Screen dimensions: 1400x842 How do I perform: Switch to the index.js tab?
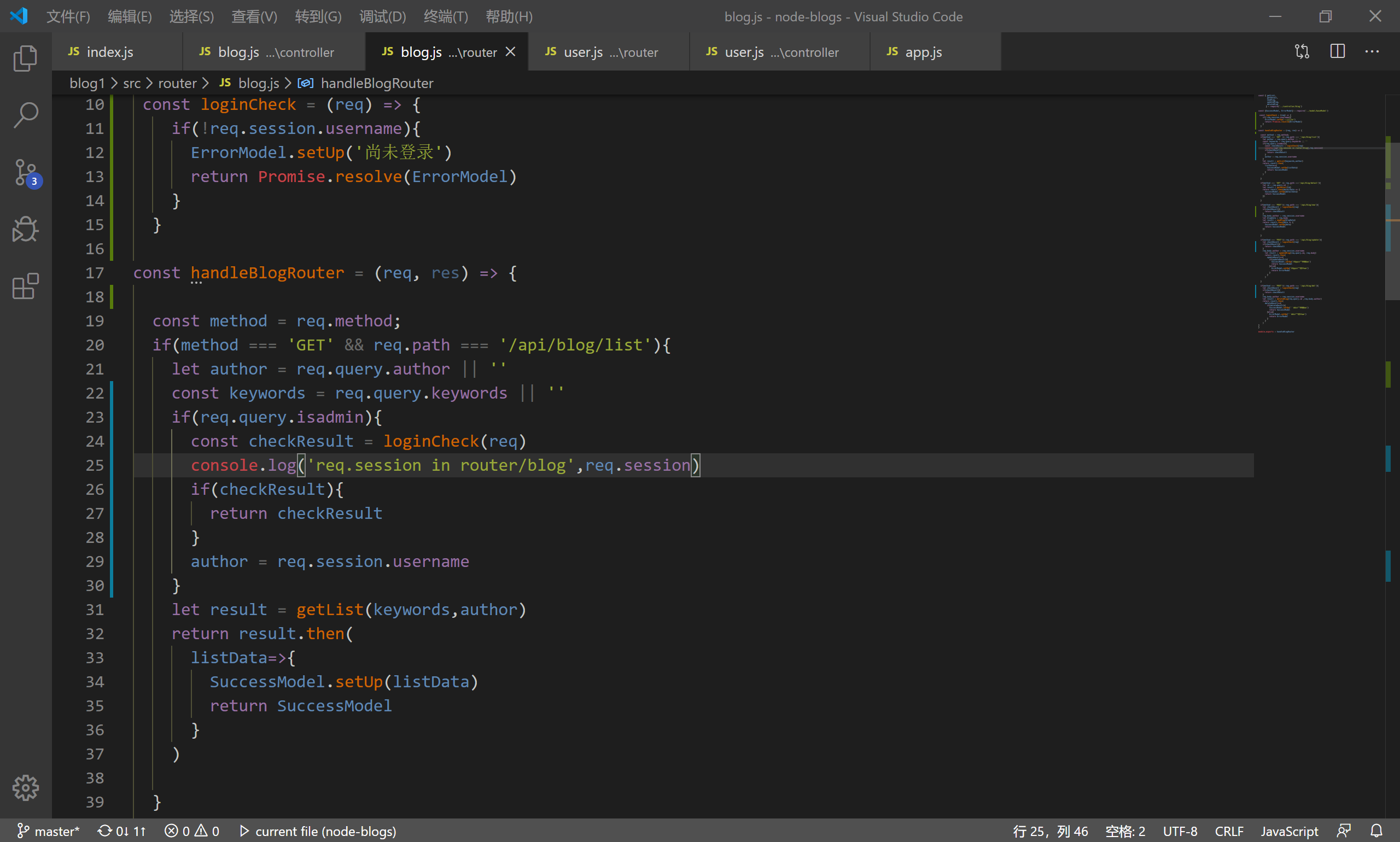coord(117,51)
